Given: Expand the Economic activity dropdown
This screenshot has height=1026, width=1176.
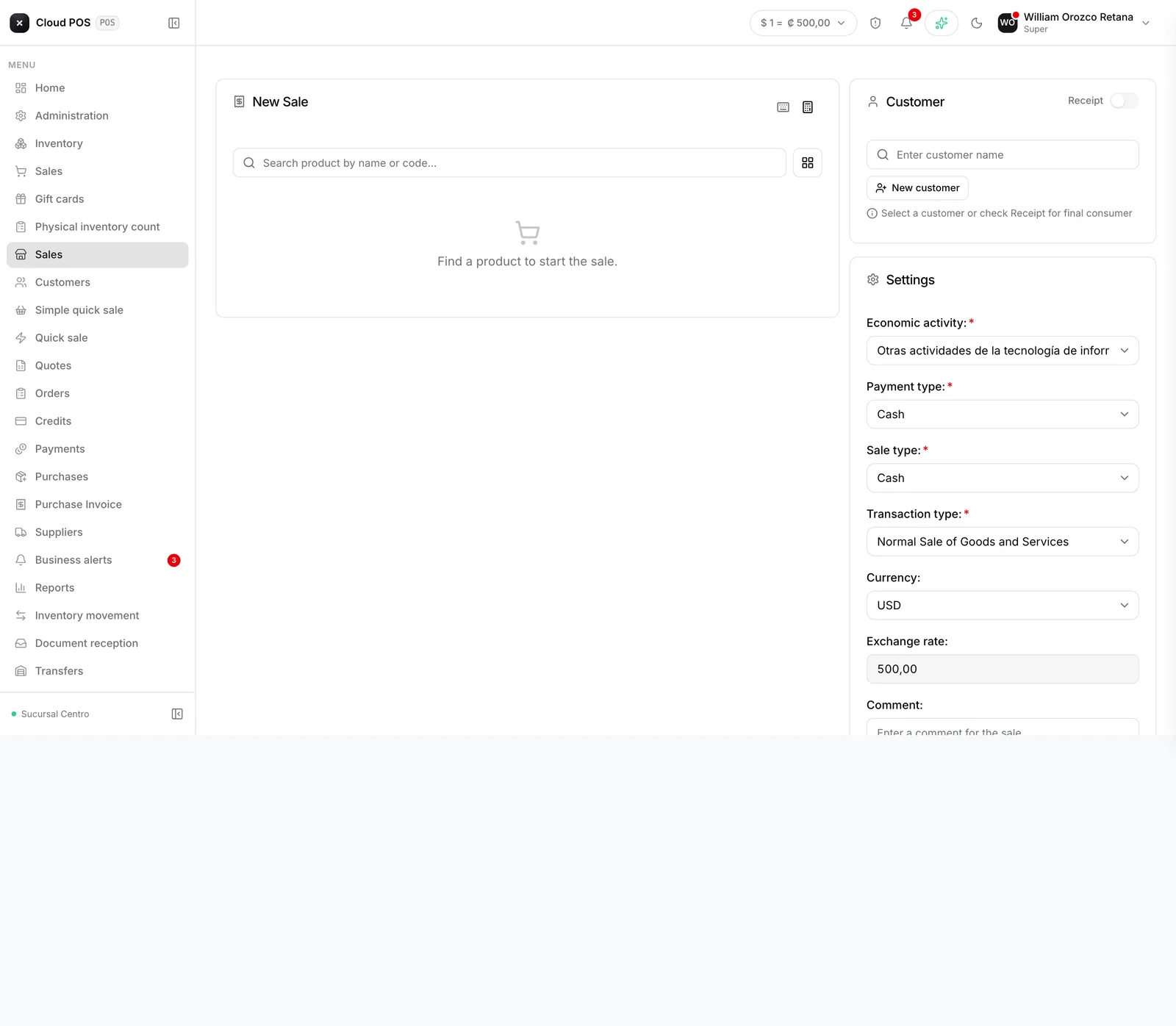Looking at the screenshot, I should pyautogui.click(x=1003, y=351).
